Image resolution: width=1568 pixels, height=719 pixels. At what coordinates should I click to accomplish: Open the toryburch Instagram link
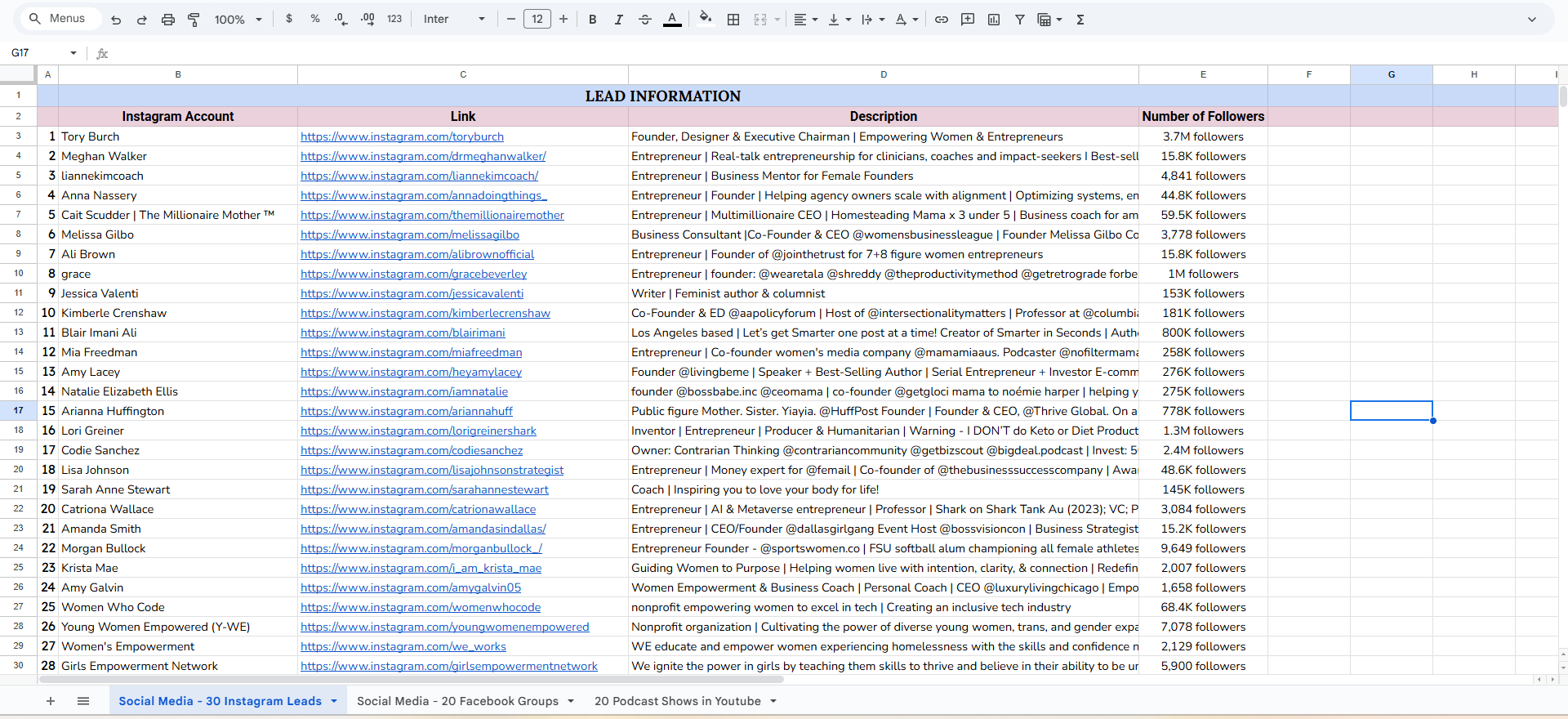click(402, 137)
